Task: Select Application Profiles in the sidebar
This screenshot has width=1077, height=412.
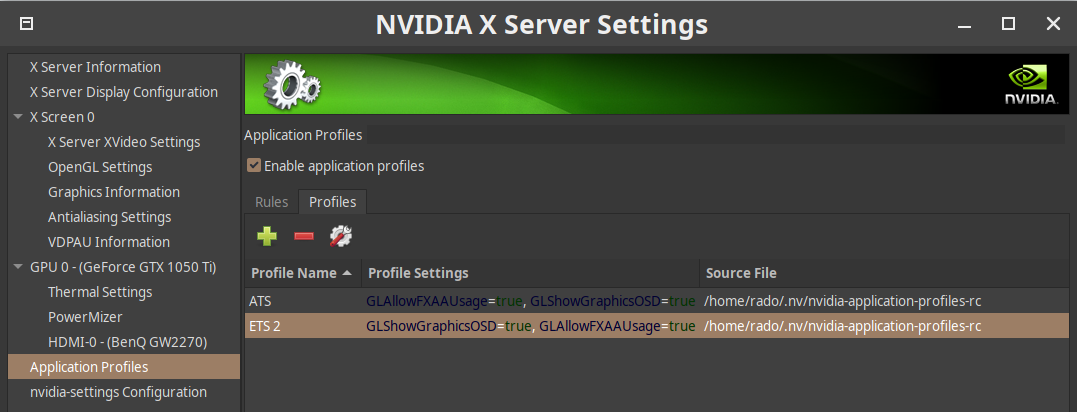Action: click(x=124, y=367)
